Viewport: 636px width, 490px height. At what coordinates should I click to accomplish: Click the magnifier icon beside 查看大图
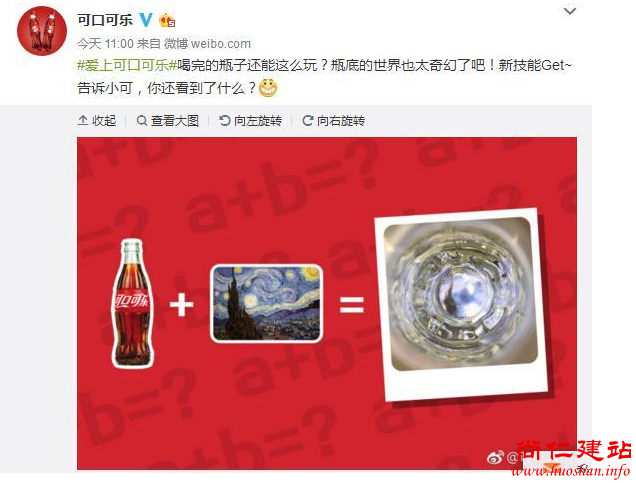[142, 120]
